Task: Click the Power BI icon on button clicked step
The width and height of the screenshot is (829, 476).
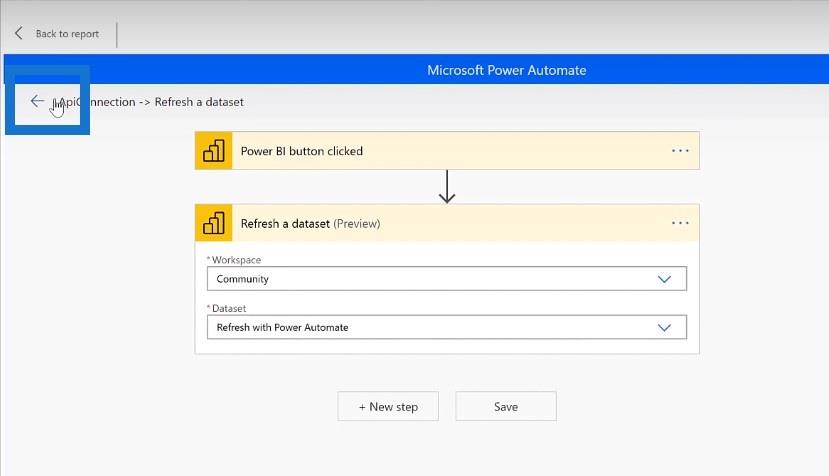Action: coord(214,151)
